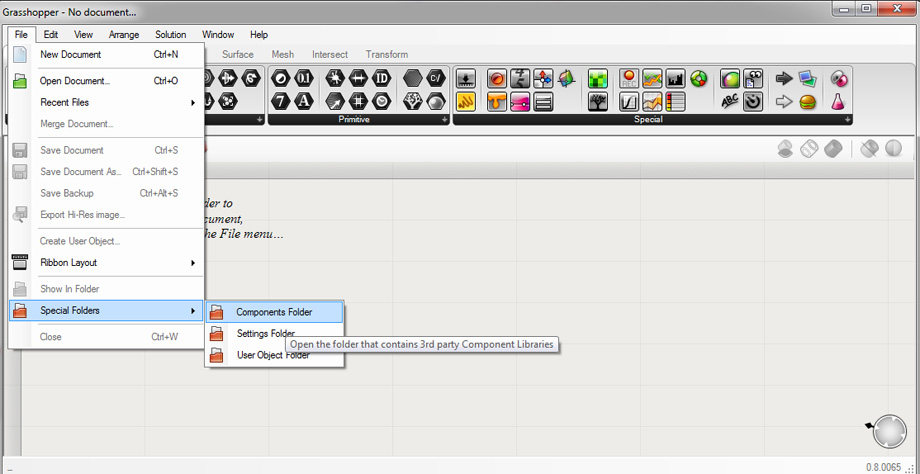Image resolution: width=920 pixels, height=474 pixels.
Task: Choose New Document from File menu
Action: click(106, 55)
